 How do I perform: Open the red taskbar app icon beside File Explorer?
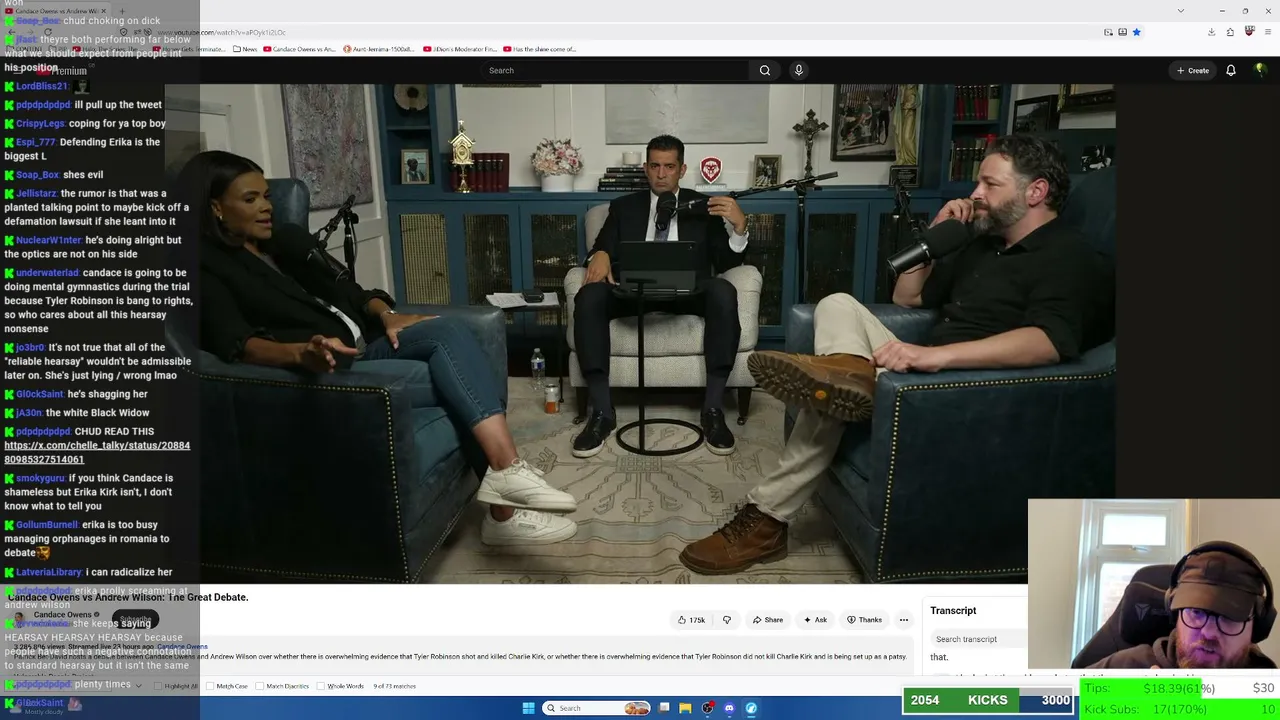pos(707,708)
